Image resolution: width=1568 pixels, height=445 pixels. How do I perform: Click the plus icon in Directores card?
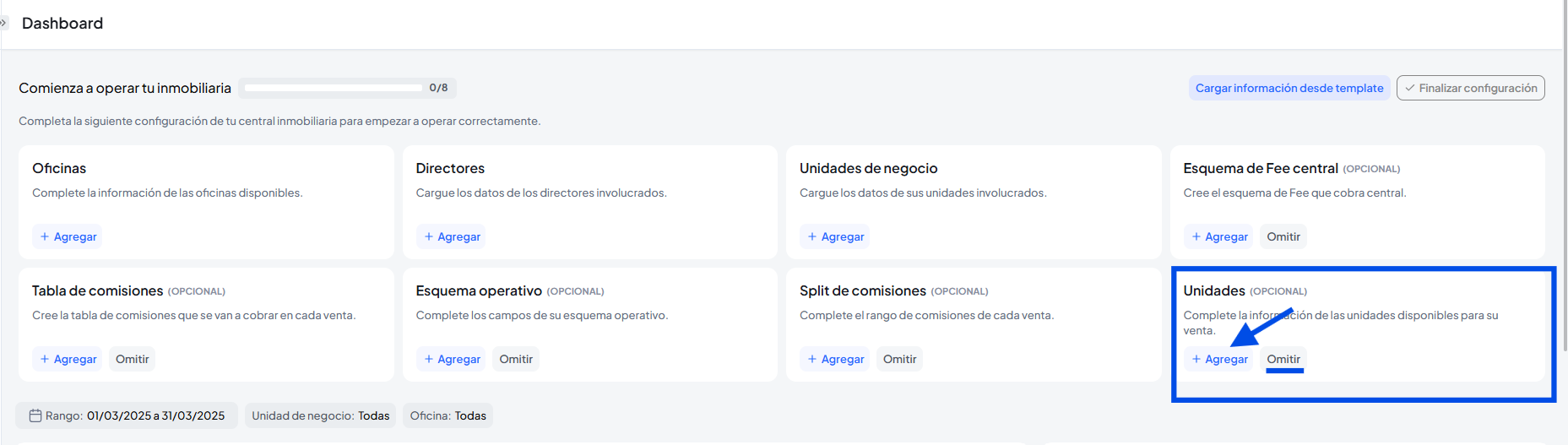(429, 236)
